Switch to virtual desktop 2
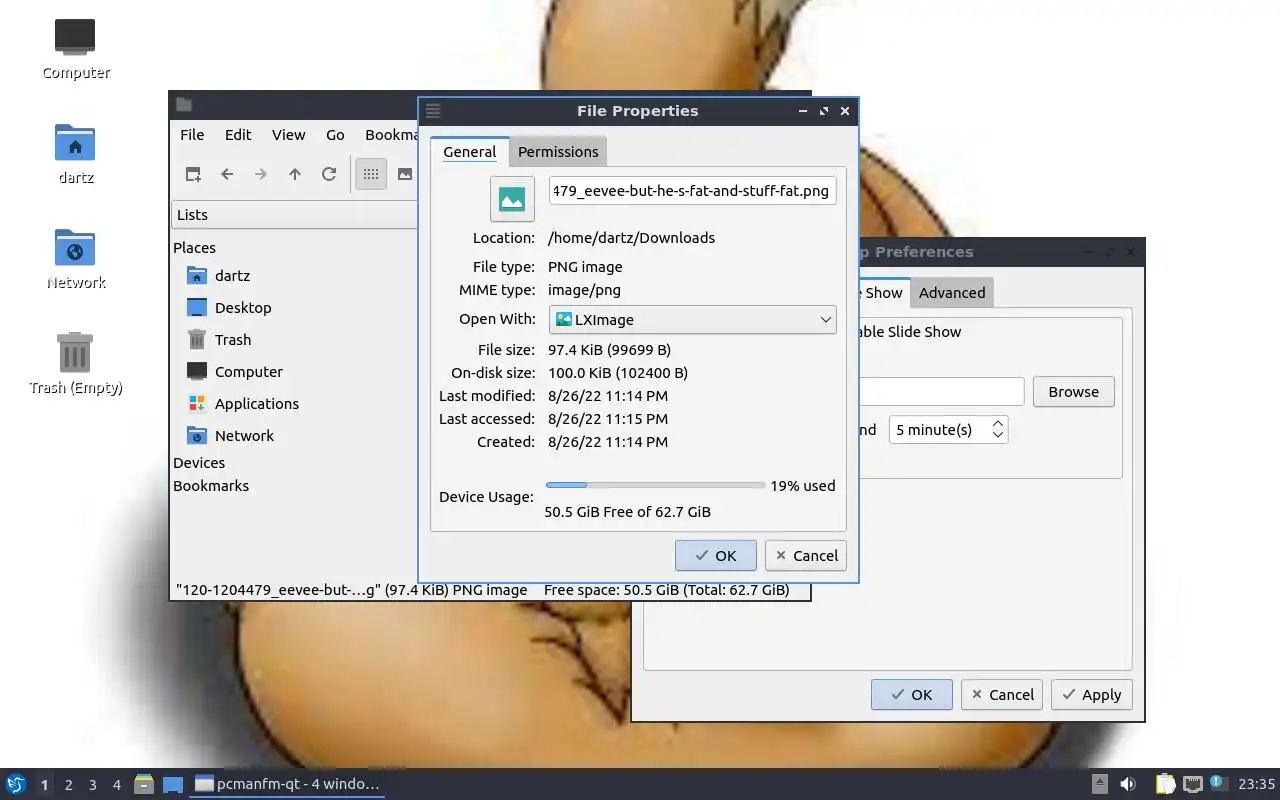 tap(68, 784)
